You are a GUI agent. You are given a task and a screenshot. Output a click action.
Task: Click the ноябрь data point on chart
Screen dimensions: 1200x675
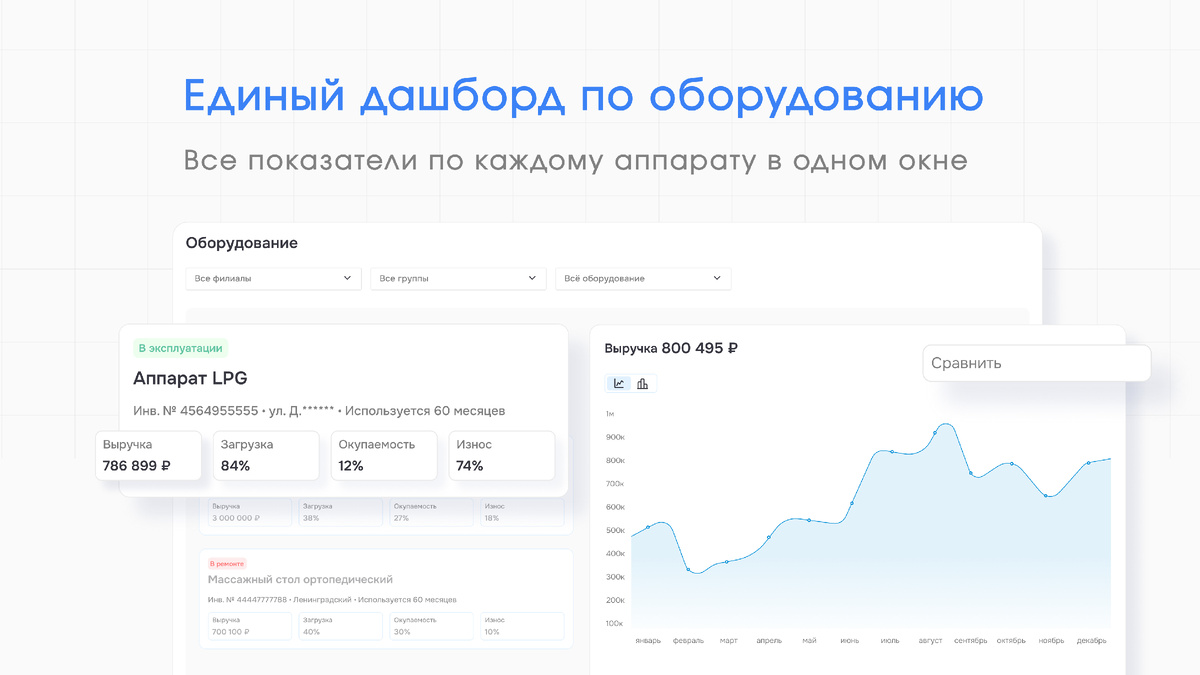pos(1047,496)
